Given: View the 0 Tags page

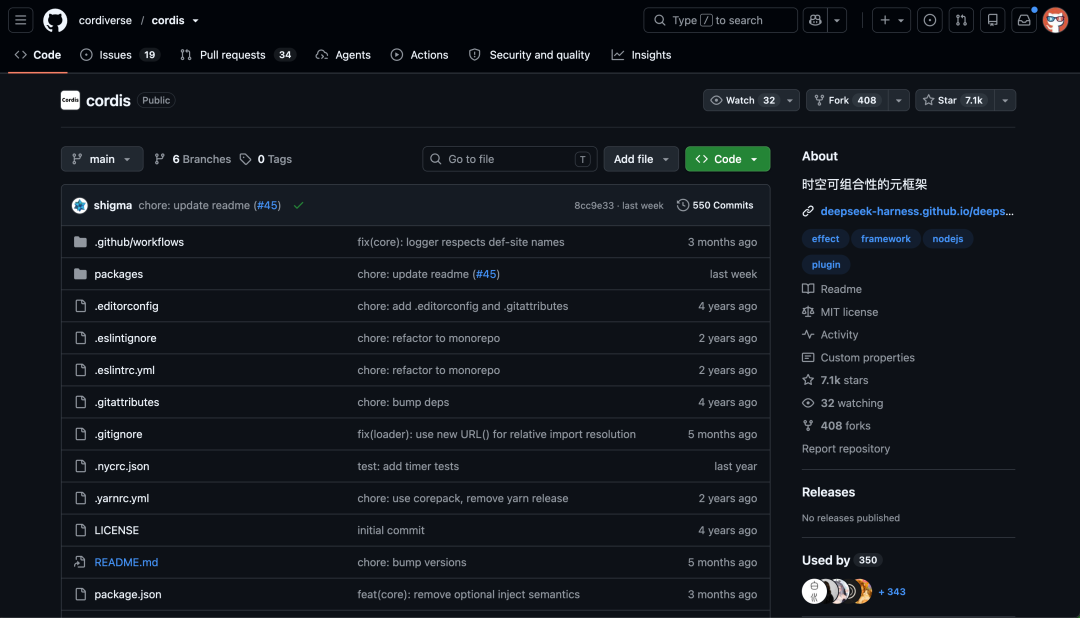Looking at the screenshot, I should pos(266,159).
